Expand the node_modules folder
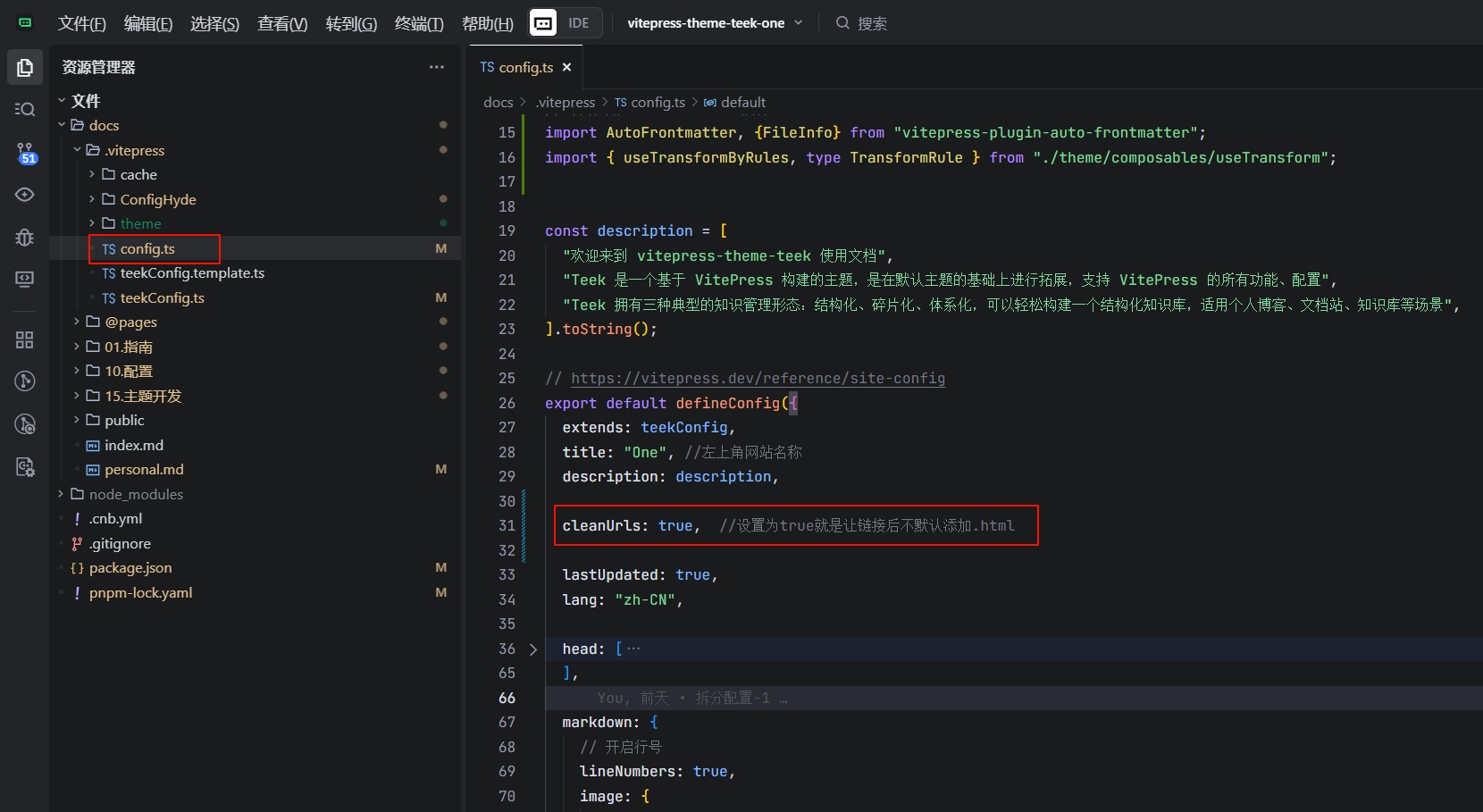1483x812 pixels. (136, 494)
